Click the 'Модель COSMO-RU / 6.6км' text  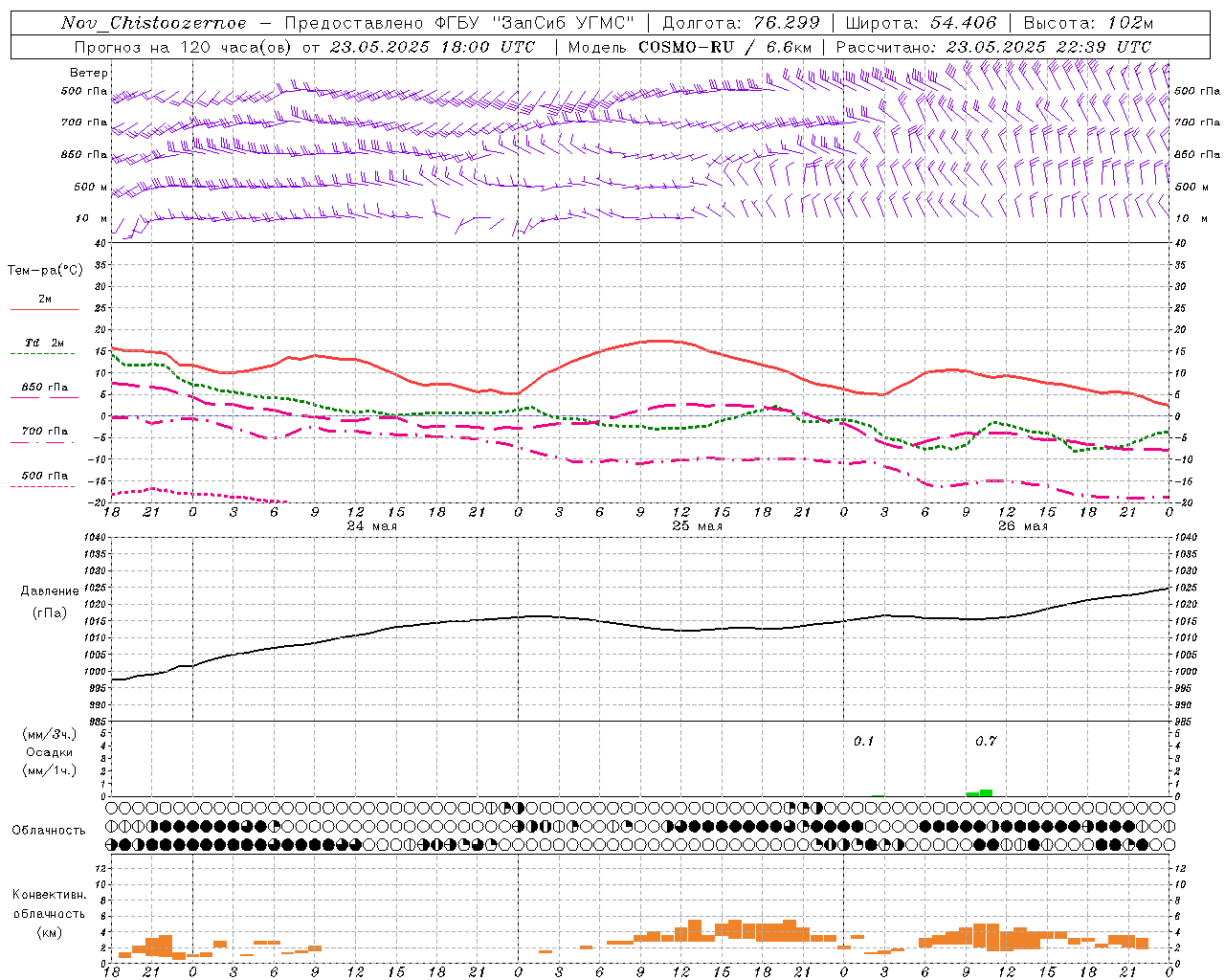click(x=689, y=47)
